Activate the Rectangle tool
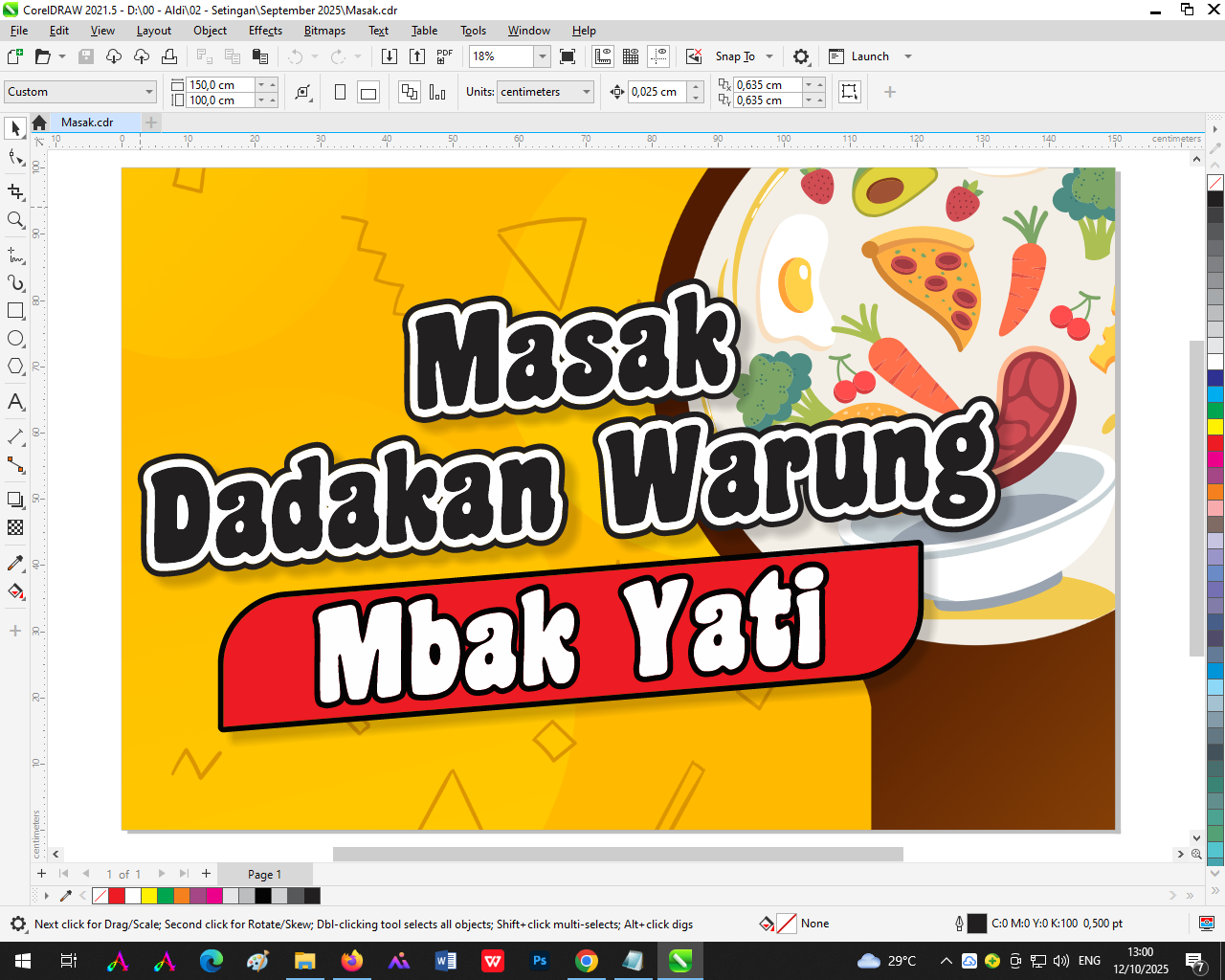Viewport: 1225px width, 980px height. pos(15,311)
